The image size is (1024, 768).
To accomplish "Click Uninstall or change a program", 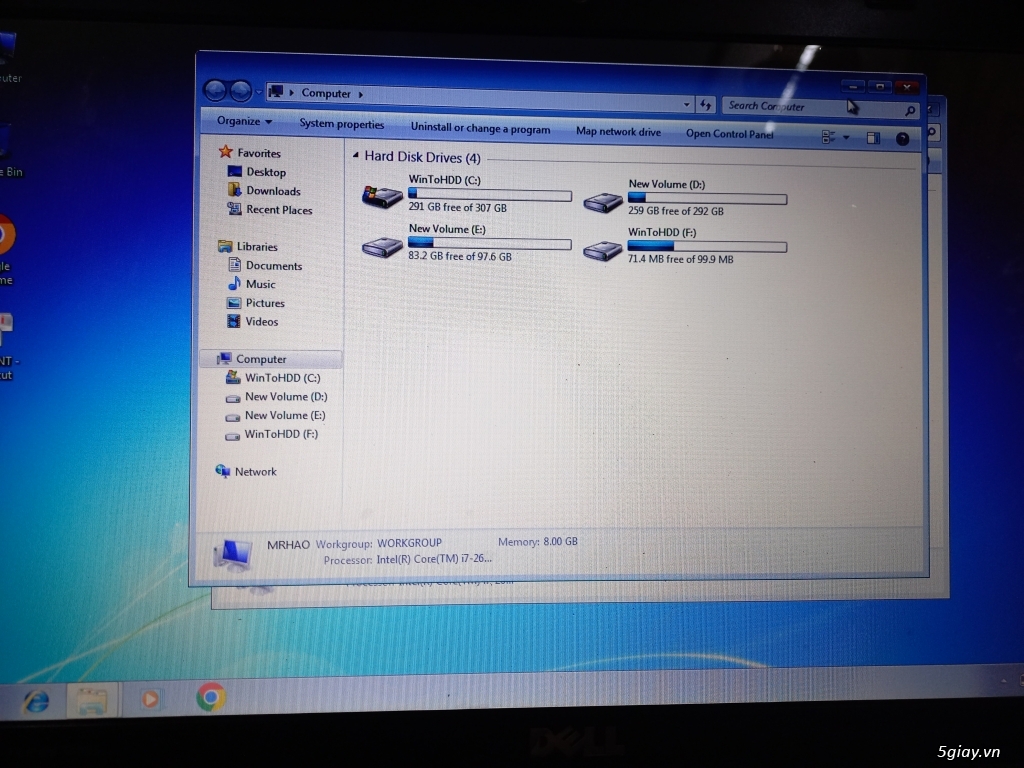I will pos(481,129).
